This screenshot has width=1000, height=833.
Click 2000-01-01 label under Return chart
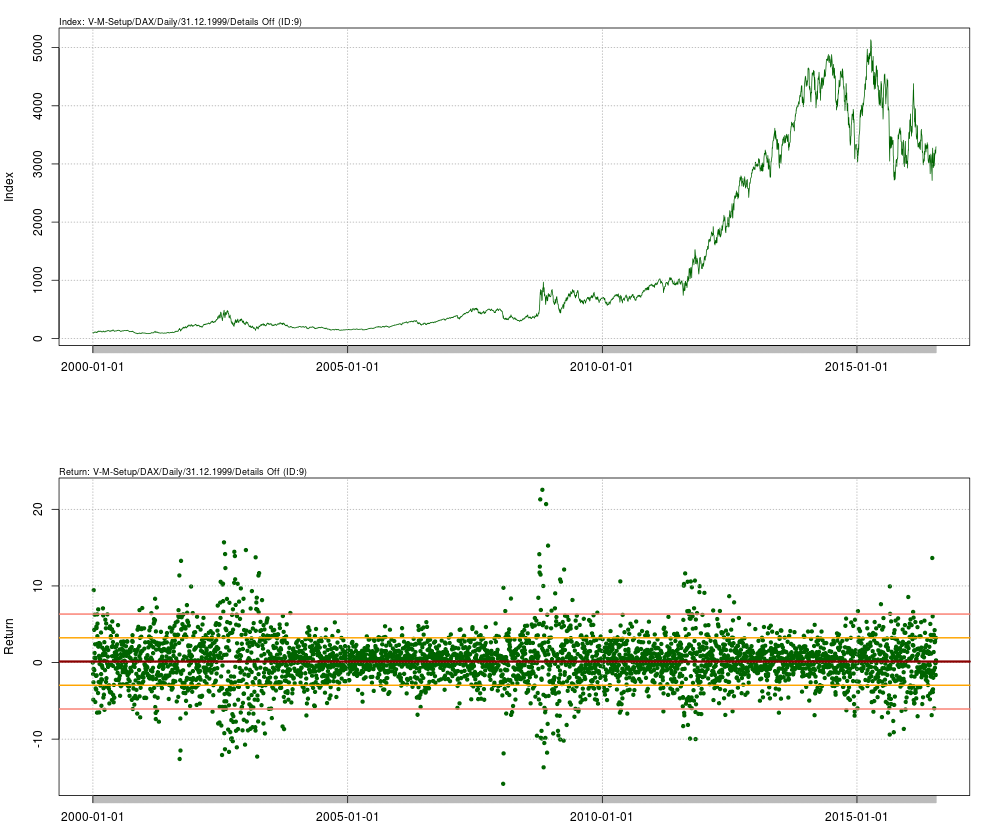92,816
